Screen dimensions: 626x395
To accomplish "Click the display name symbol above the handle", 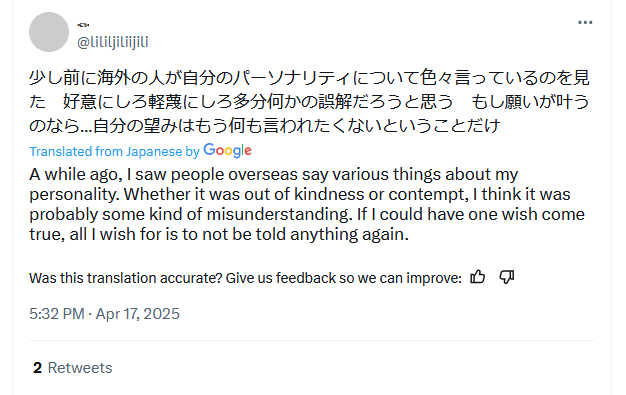I will pos(83,25).
